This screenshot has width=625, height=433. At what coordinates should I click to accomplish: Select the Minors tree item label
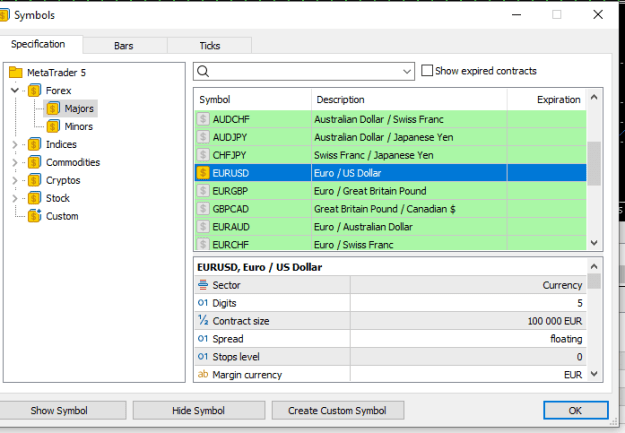(79, 126)
